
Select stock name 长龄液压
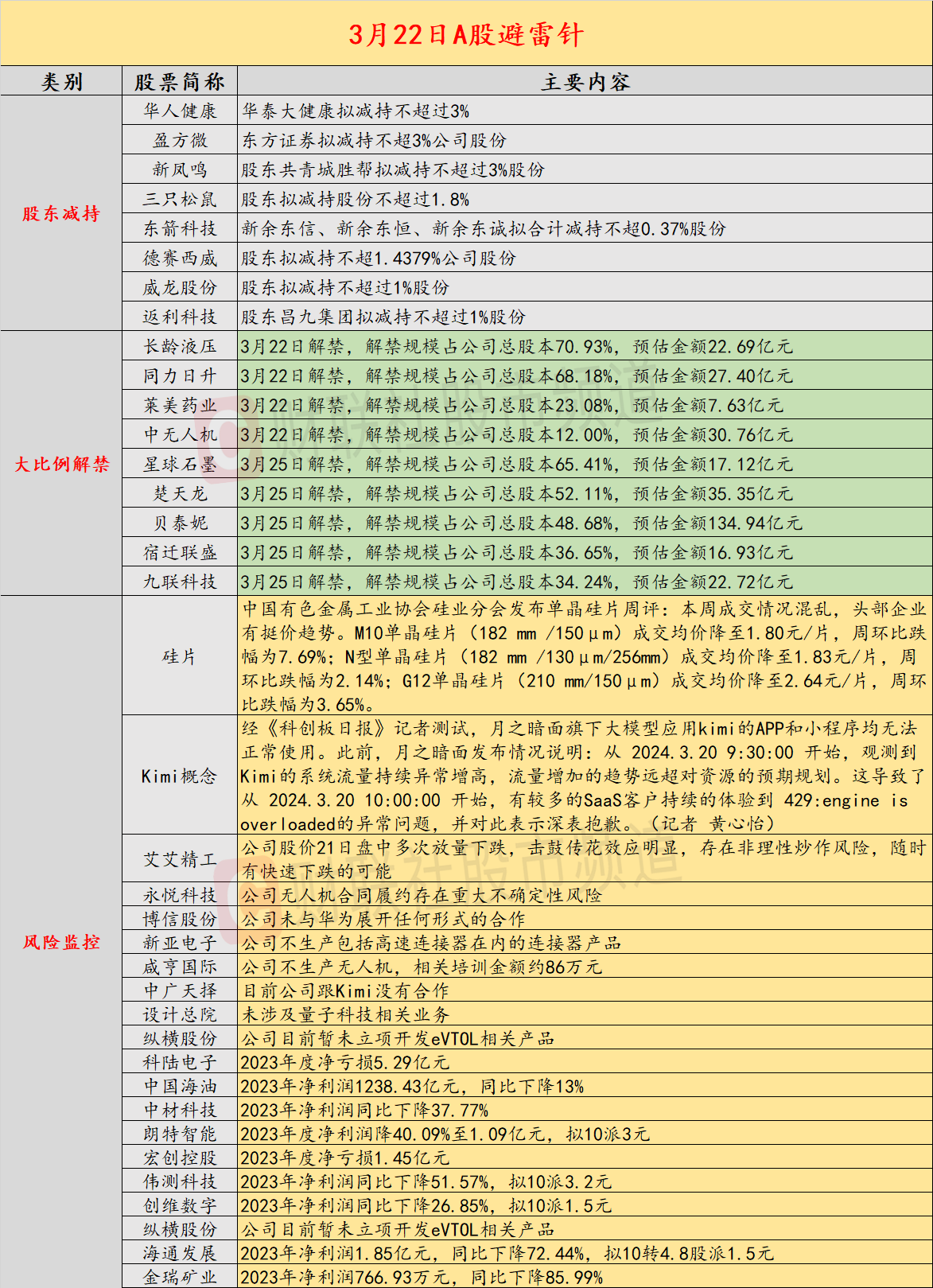click(x=180, y=346)
